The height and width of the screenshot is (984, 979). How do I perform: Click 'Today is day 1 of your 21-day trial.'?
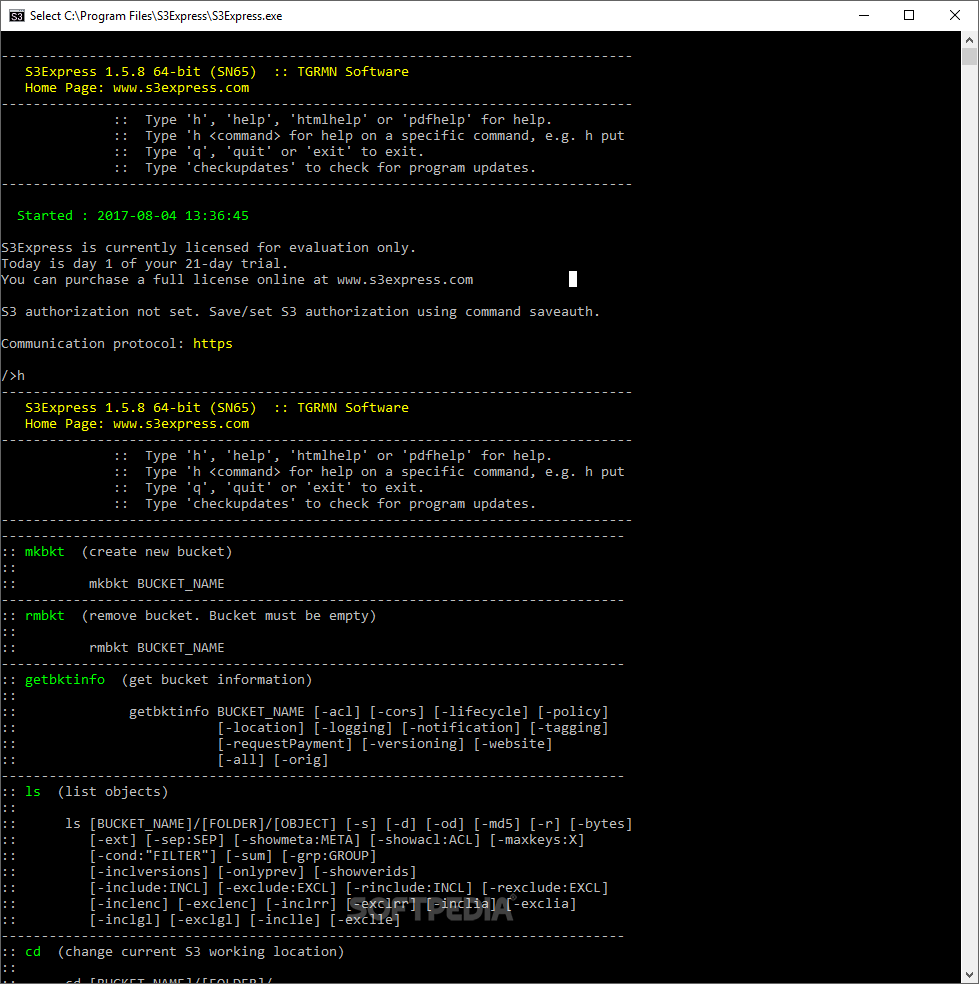144,264
